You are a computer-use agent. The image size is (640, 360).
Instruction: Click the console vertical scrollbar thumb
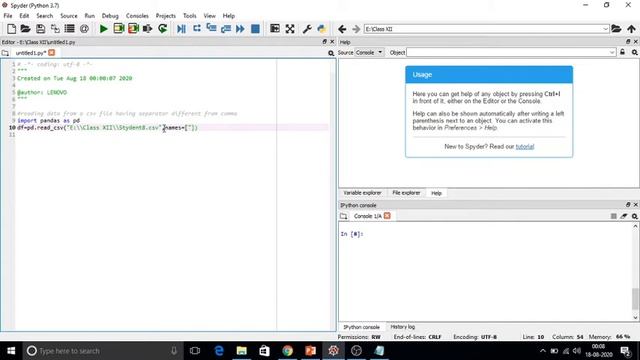point(635,299)
